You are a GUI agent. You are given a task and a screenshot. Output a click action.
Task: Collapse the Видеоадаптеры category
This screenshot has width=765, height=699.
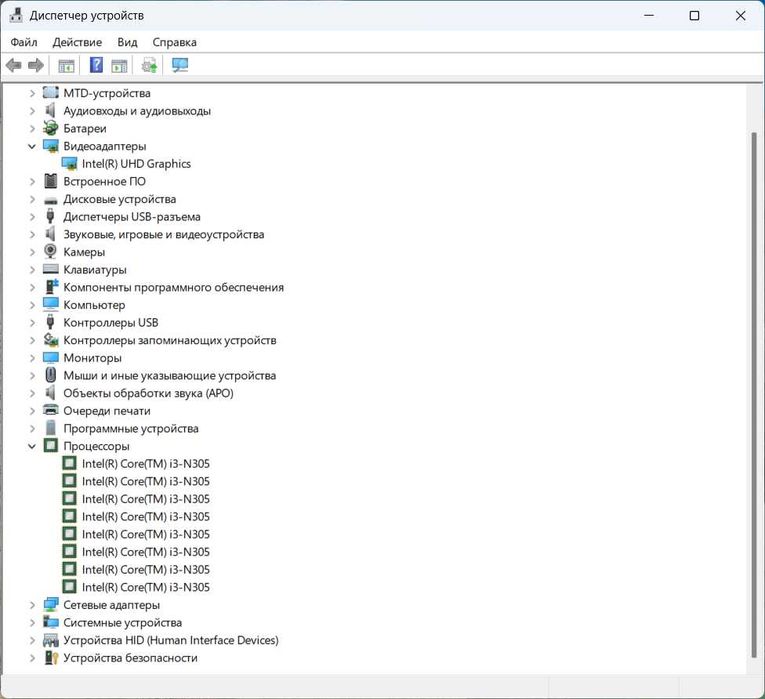[32, 146]
